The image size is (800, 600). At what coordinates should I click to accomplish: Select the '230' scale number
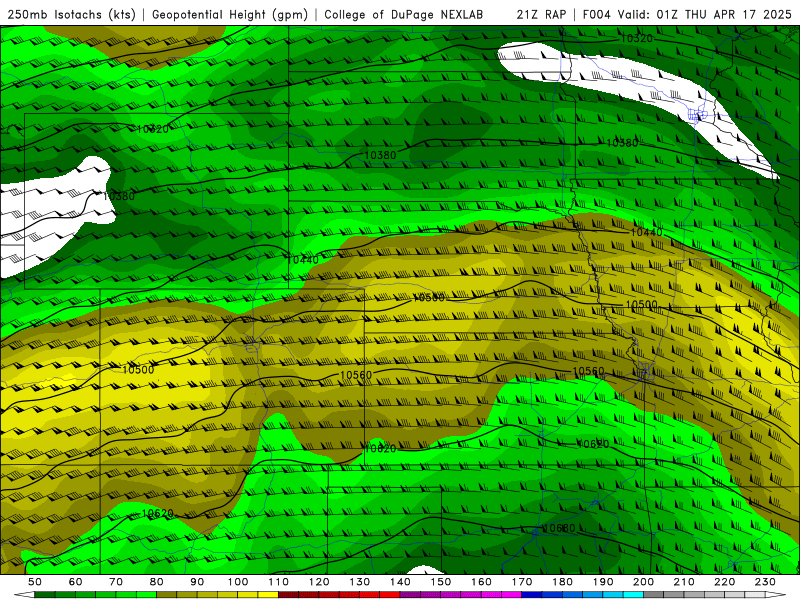[766, 582]
